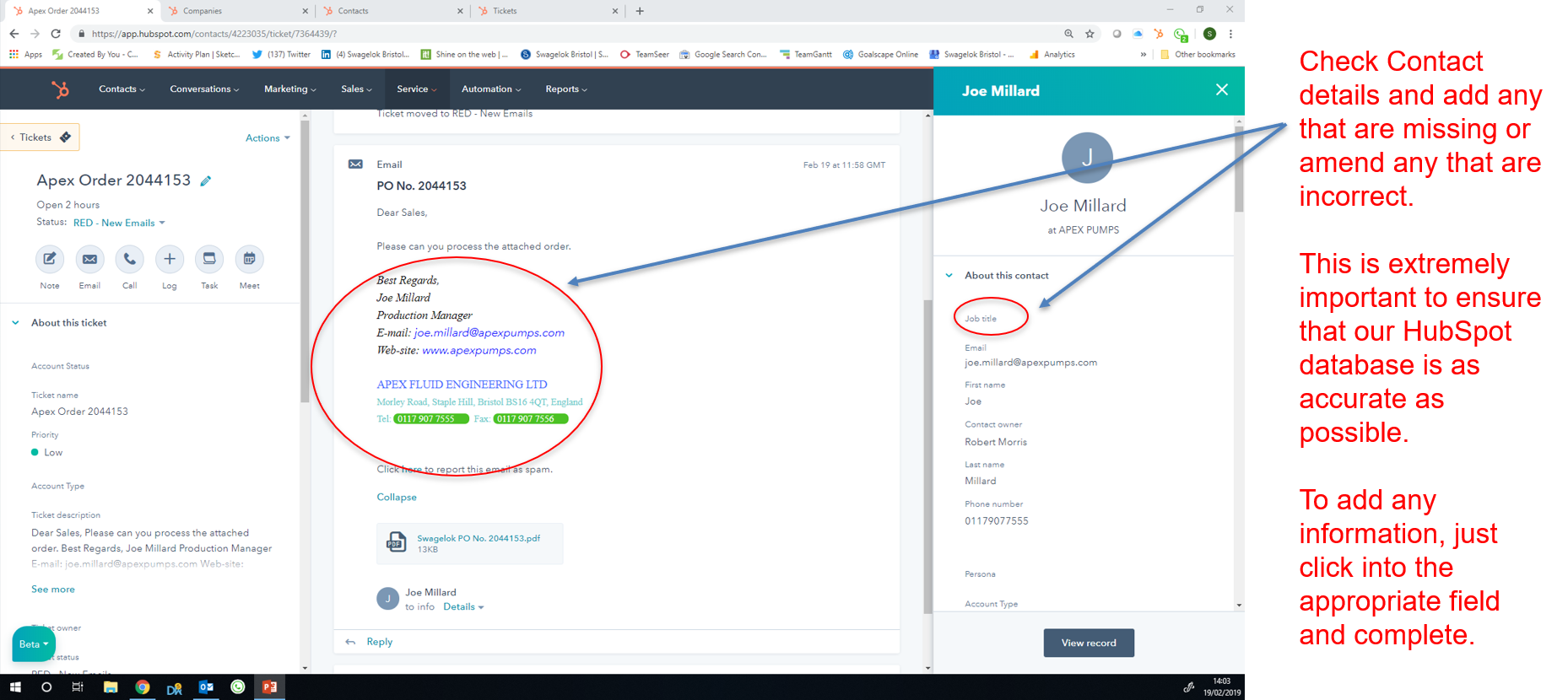
Task: Change status RED - New Emails dropdown
Action: click(119, 223)
